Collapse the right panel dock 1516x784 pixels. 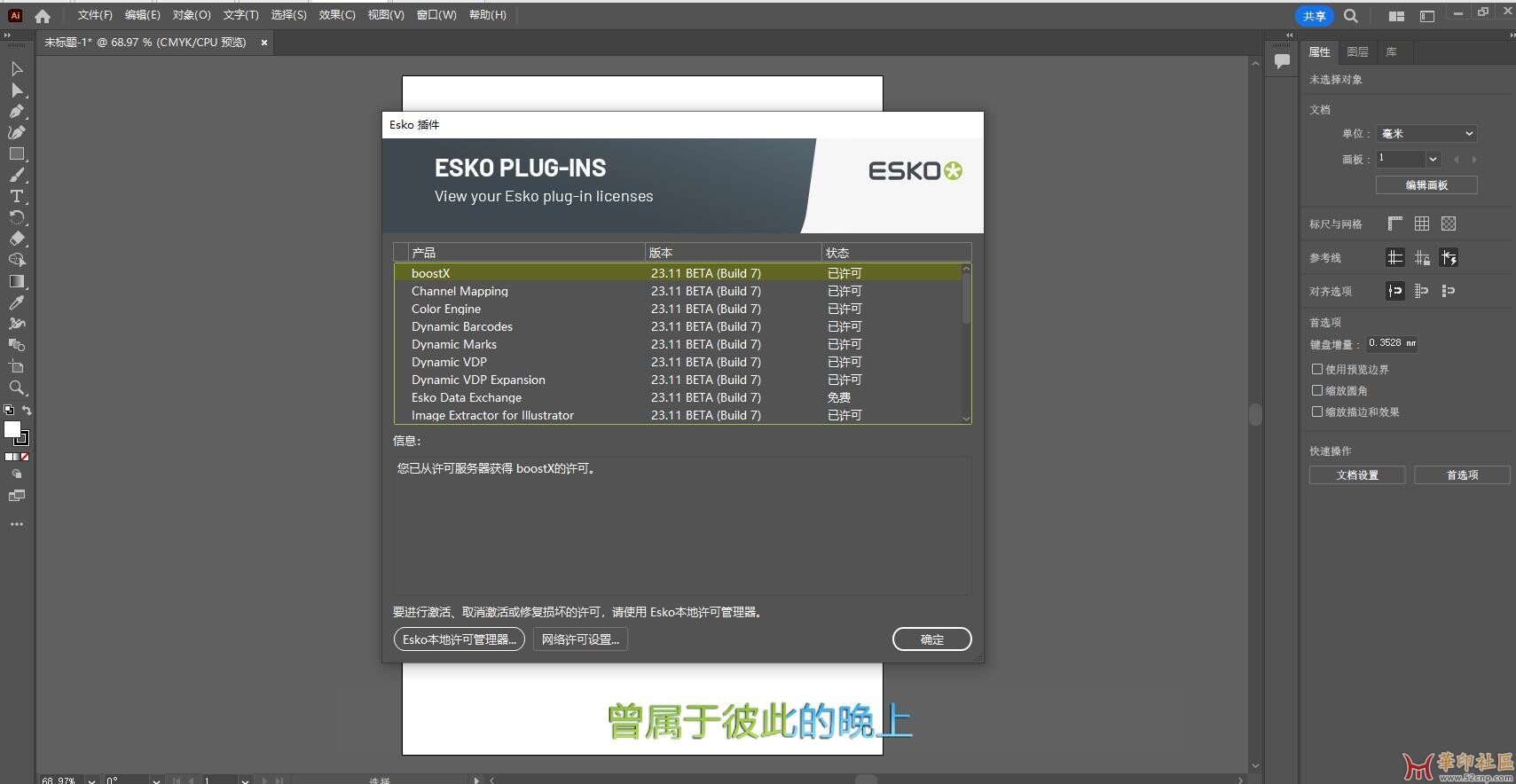[x=1512, y=35]
